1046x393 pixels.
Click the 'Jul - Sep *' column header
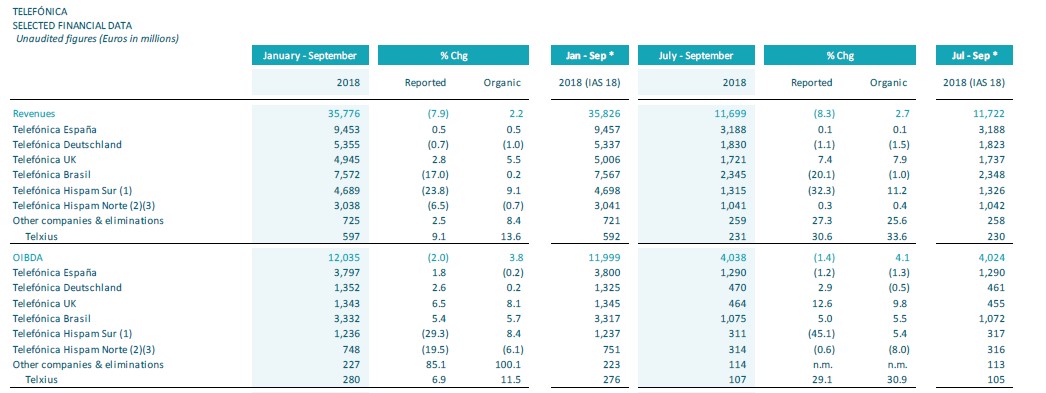click(x=974, y=55)
